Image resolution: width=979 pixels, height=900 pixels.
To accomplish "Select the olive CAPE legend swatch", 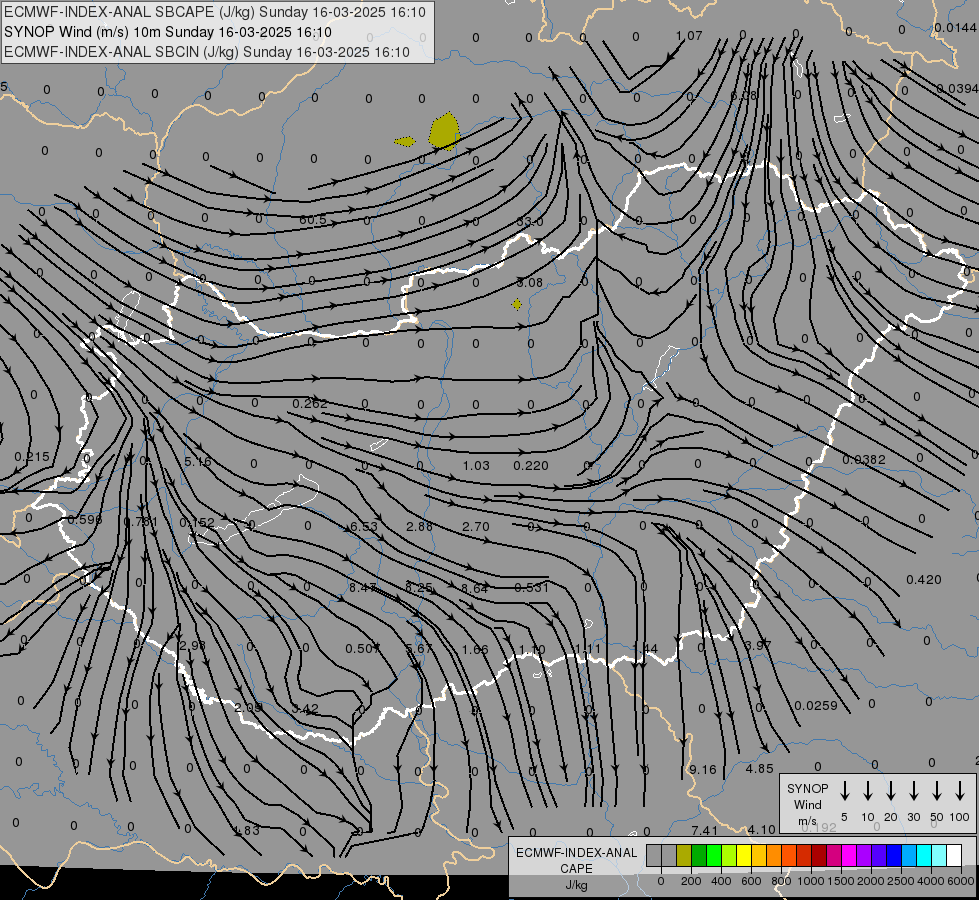I will pyautogui.click(x=684, y=856).
